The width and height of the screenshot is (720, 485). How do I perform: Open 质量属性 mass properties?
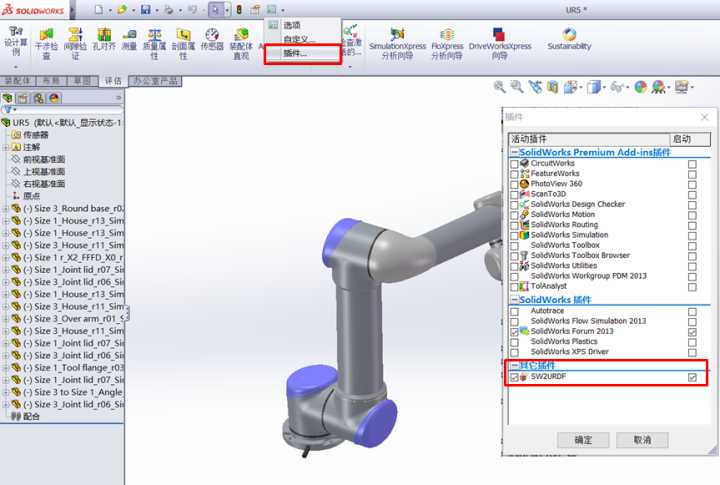[154, 44]
